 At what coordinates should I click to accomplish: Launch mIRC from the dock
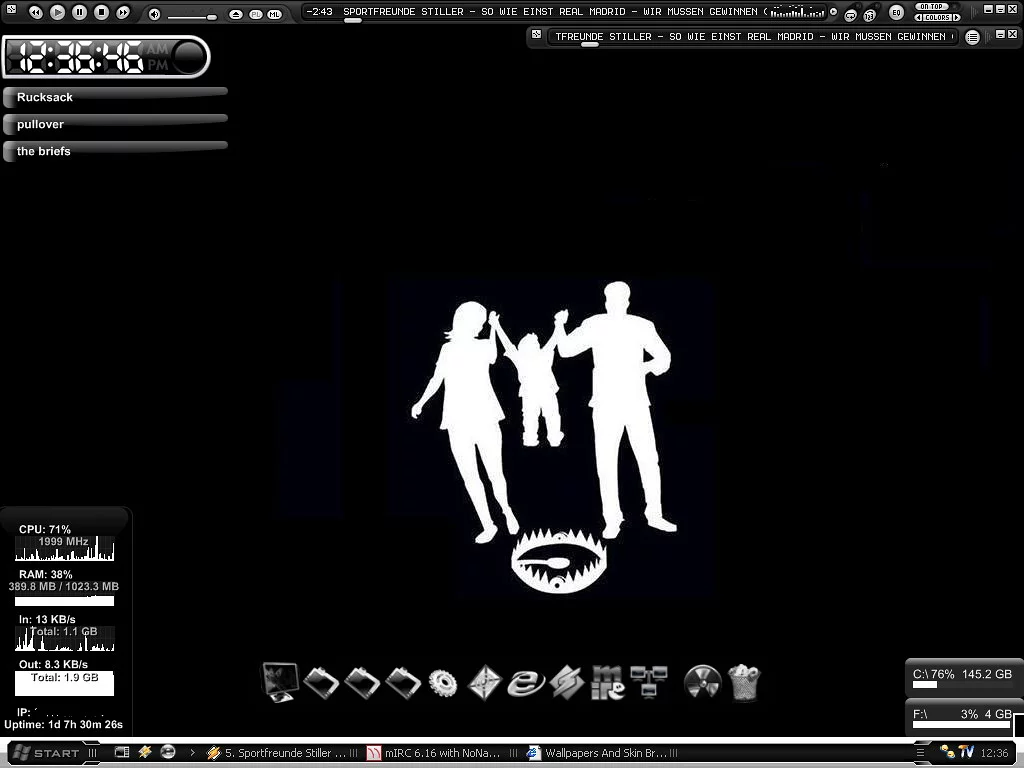[x=607, y=683]
